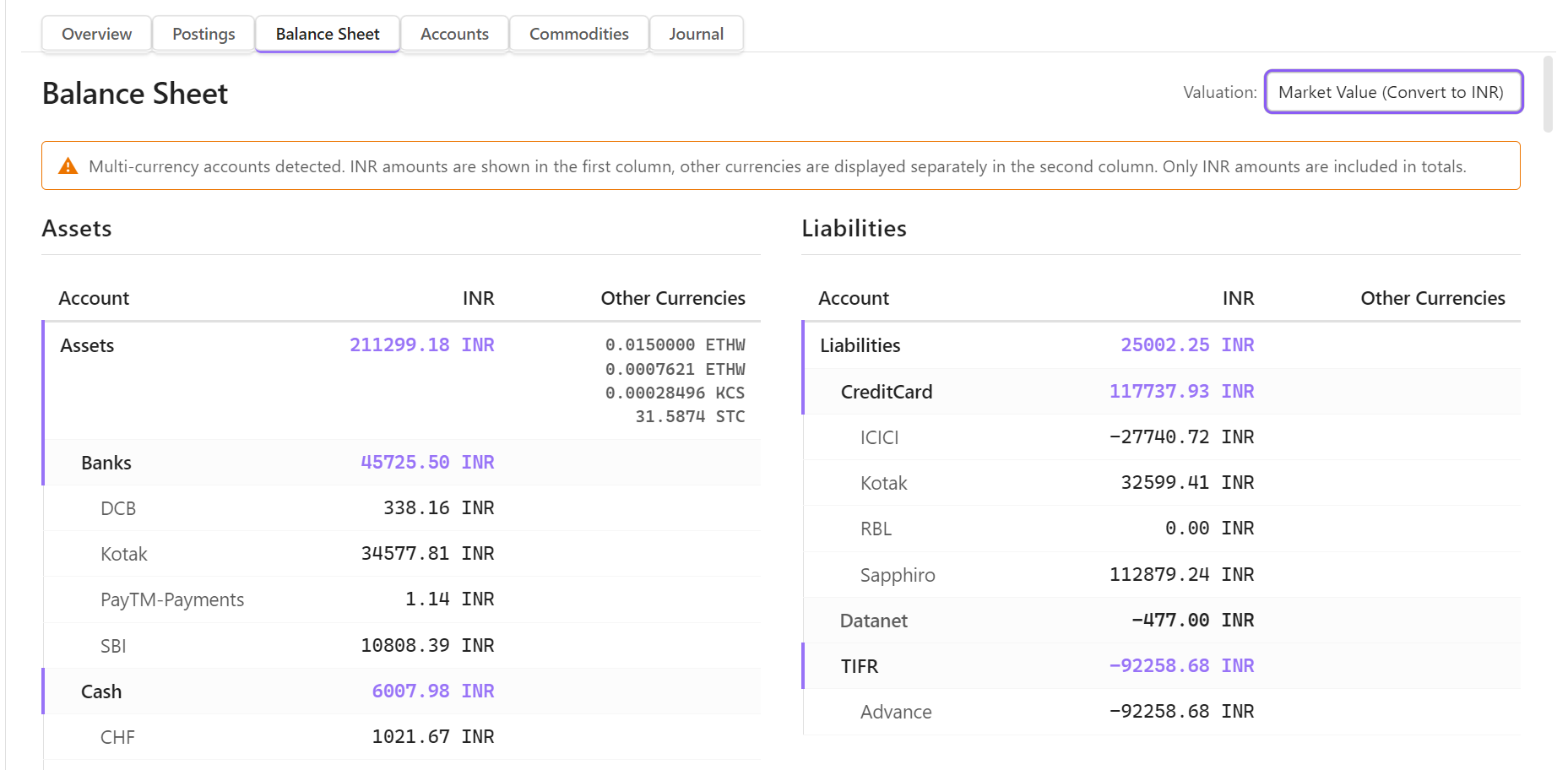This screenshot has height=770, width=1568.
Task: Collapse the top-level Assets account row
Action: point(87,345)
